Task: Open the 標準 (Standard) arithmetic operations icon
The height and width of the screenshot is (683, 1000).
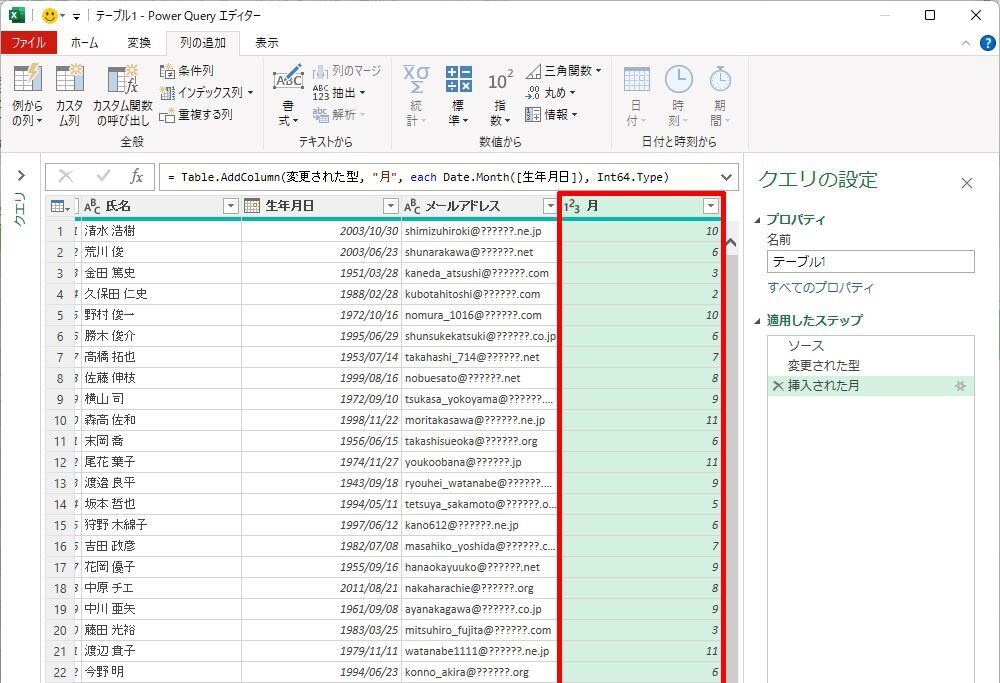Action: coord(458,80)
